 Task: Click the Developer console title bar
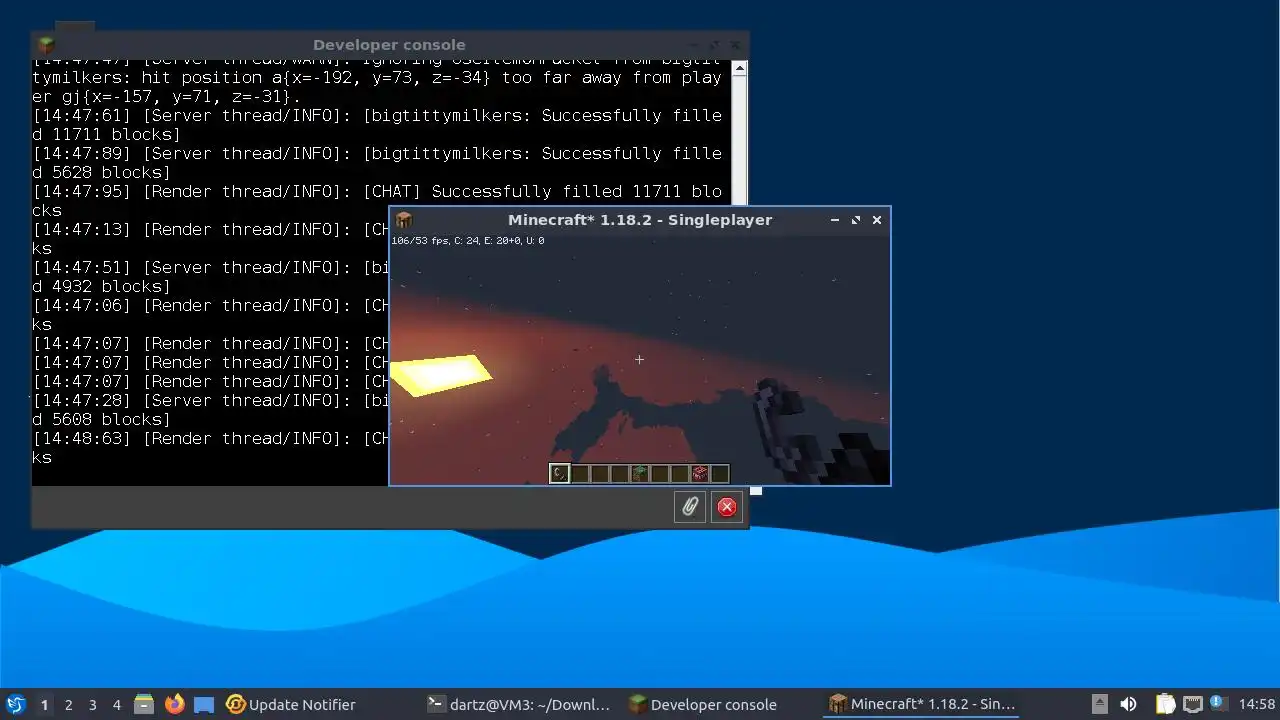click(389, 45)
